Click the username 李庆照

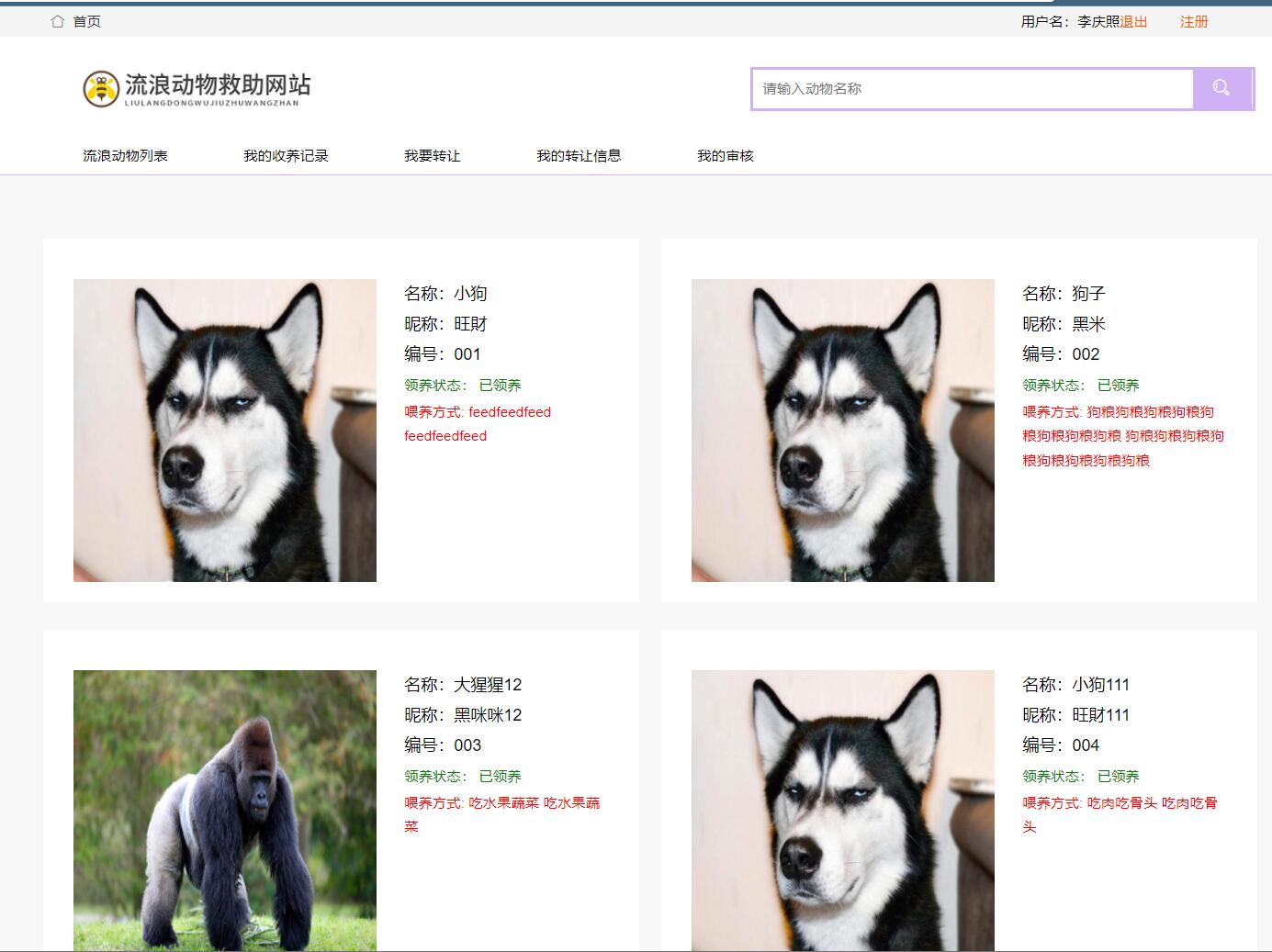1098,21
